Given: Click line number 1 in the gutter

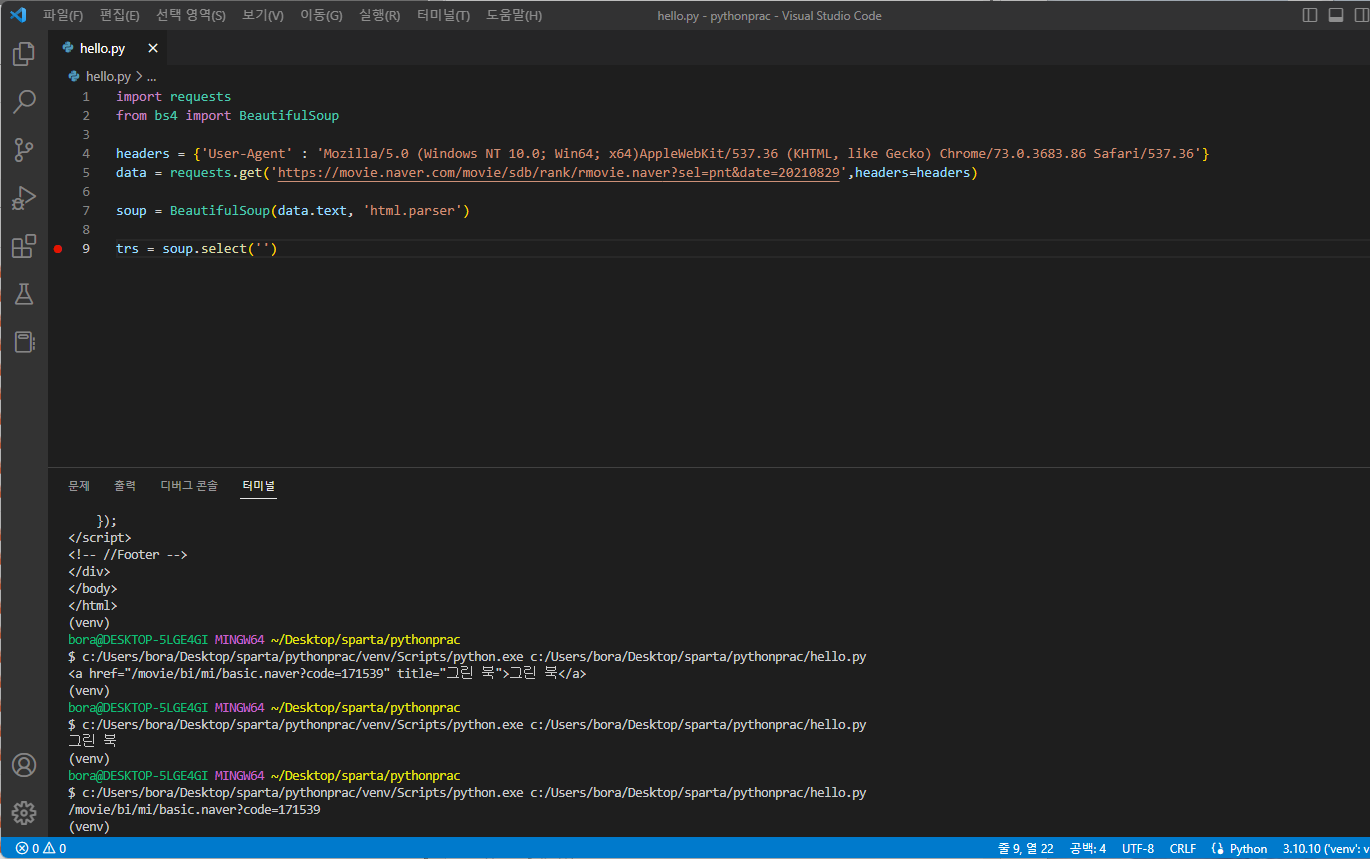Looking at the screenshot, I should tap(86, 97).
